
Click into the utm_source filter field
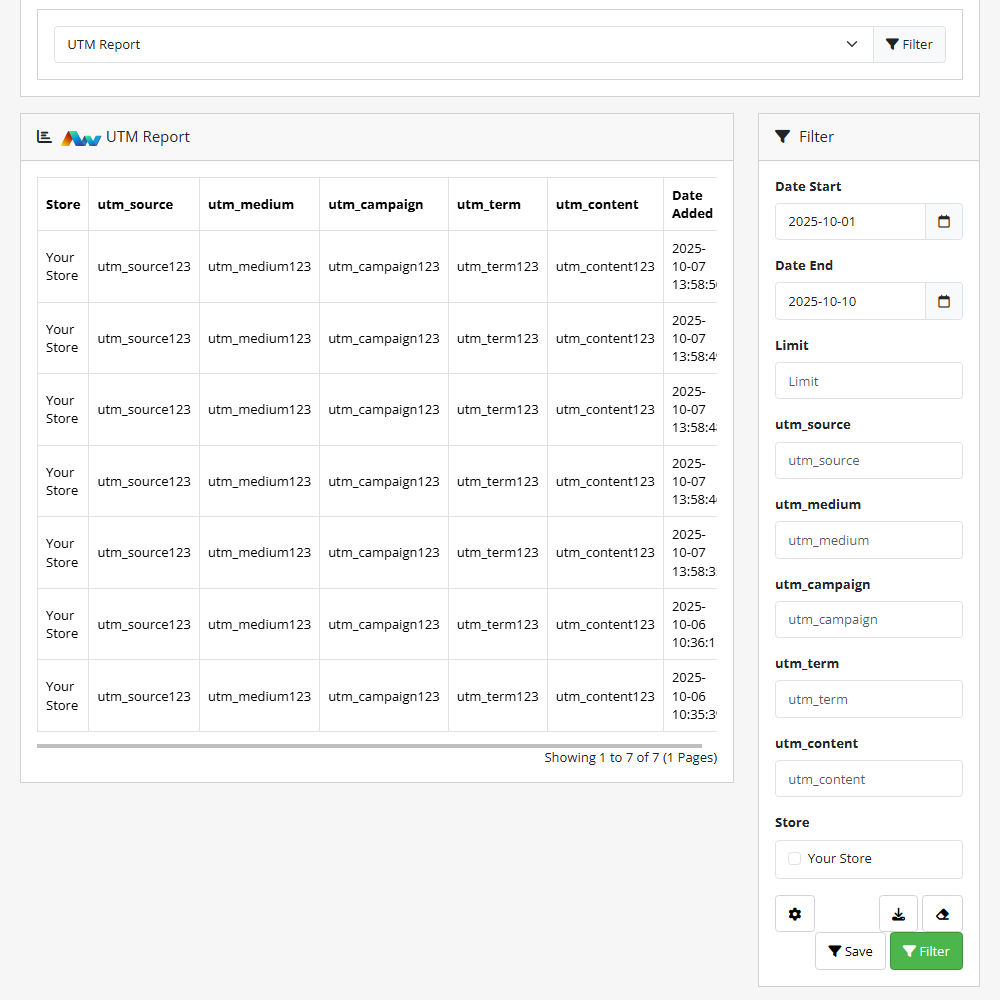pos(868,461)
